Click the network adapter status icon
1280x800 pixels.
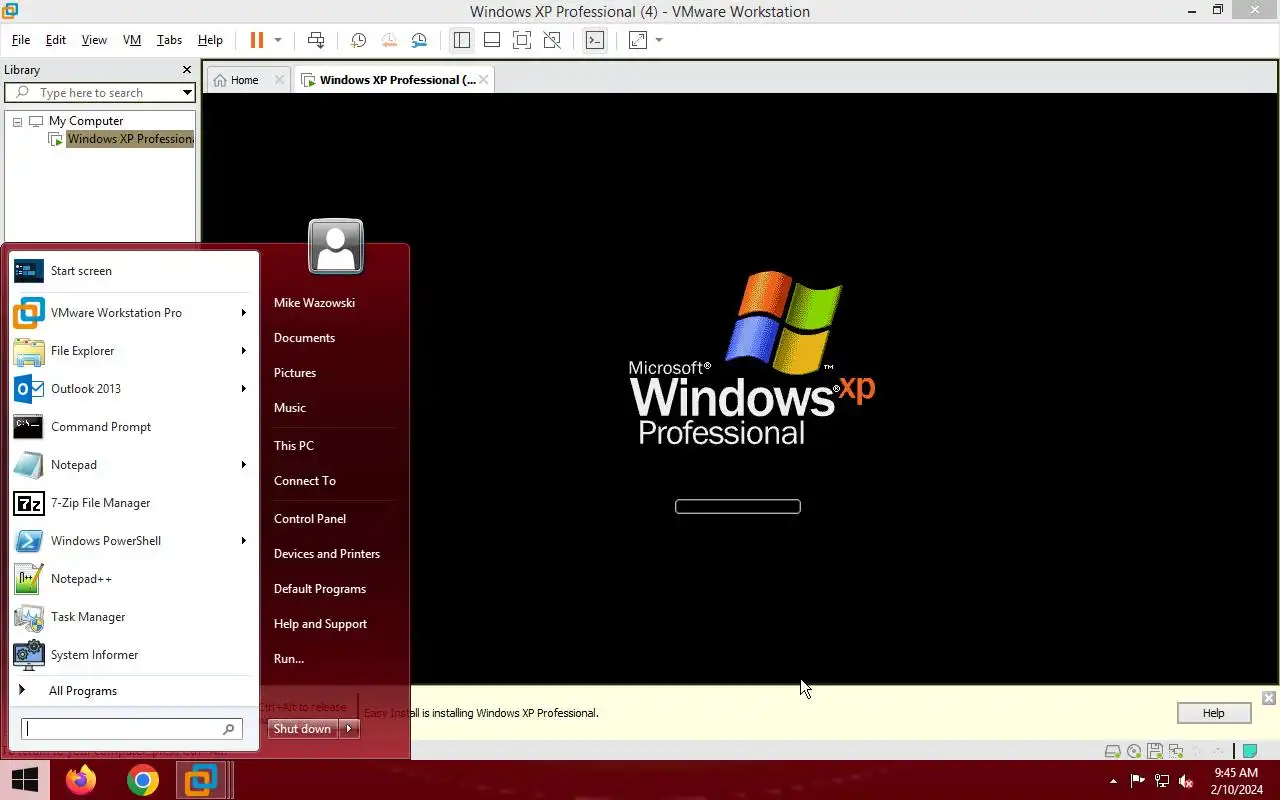click(1176, 751)
